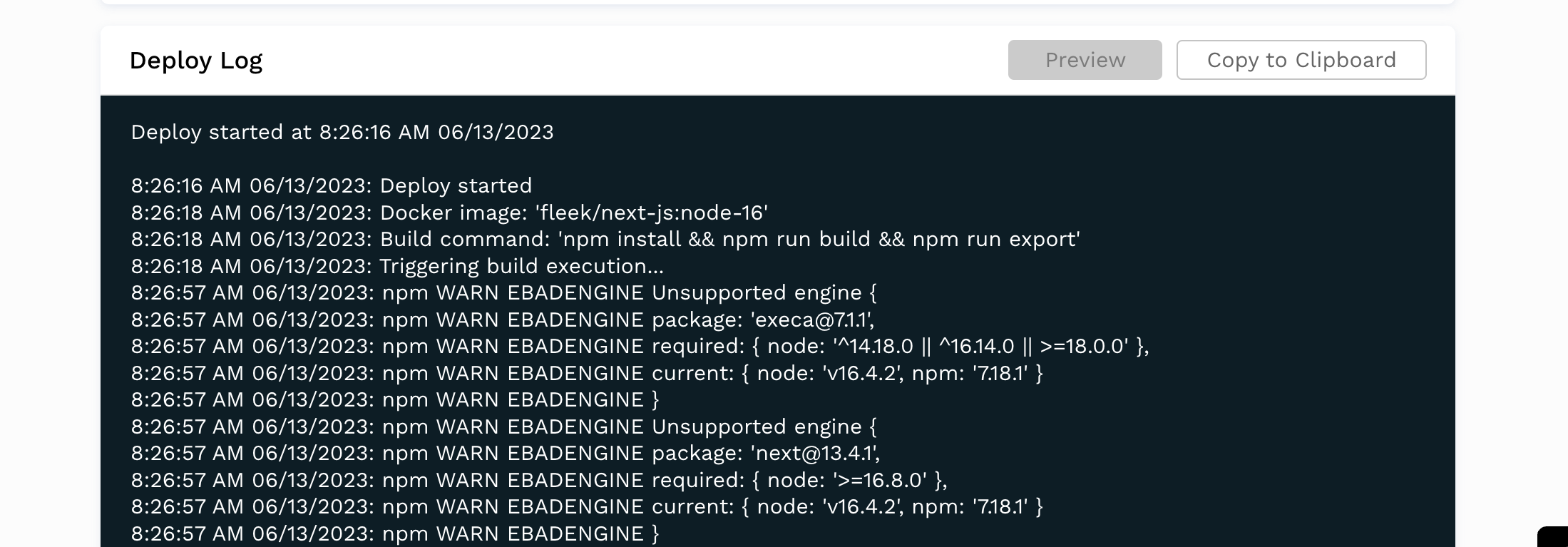Screen dimensions: 1568x547
Task: Select the Docker image 'fleek/next-js:node-16' log line
Action: pyautogui.click(x=449, y=213)
